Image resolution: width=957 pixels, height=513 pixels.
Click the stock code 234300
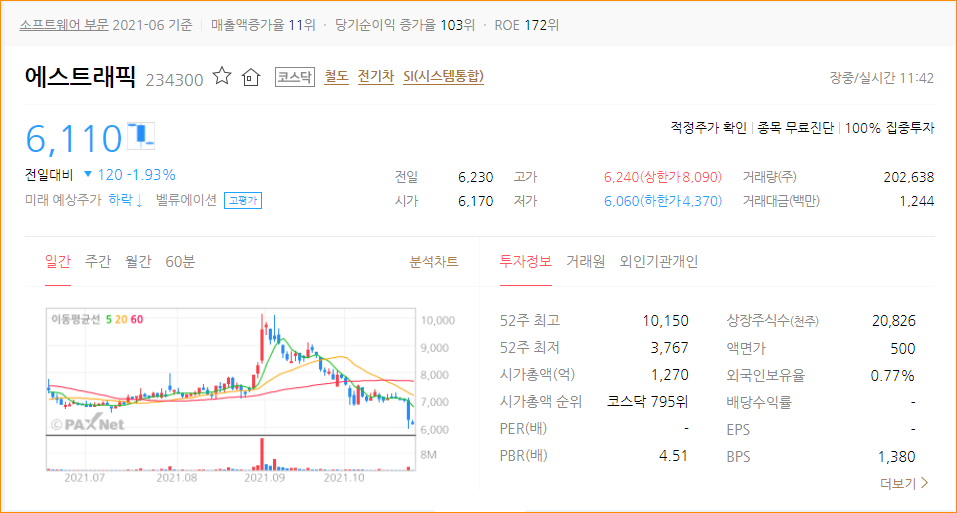pyautogui.click(x=175, y=79)
